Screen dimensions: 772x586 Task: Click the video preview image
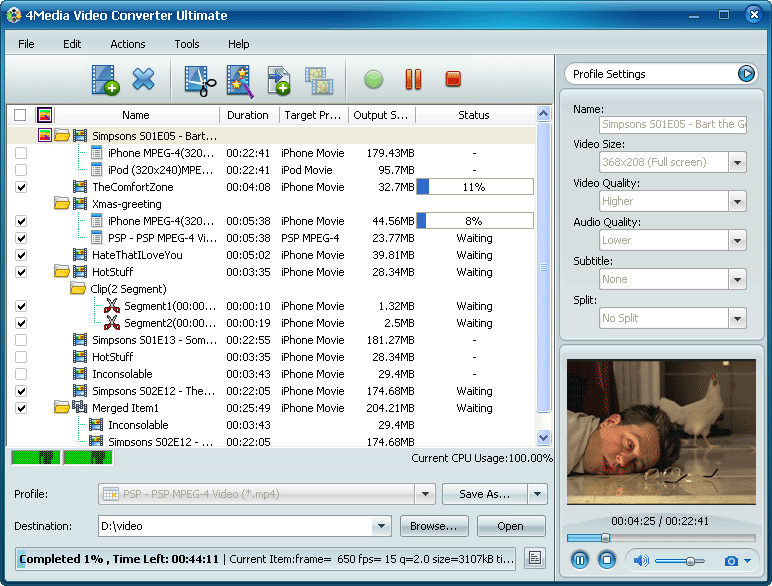pos(661,432)
